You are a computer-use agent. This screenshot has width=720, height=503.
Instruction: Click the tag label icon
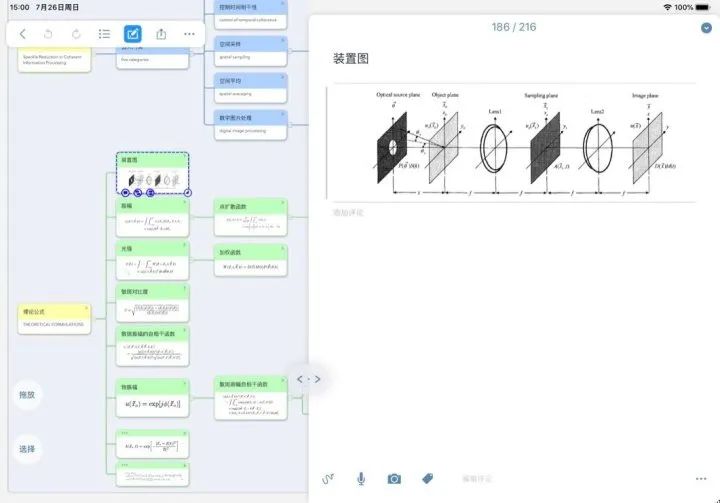pos(427,479)
